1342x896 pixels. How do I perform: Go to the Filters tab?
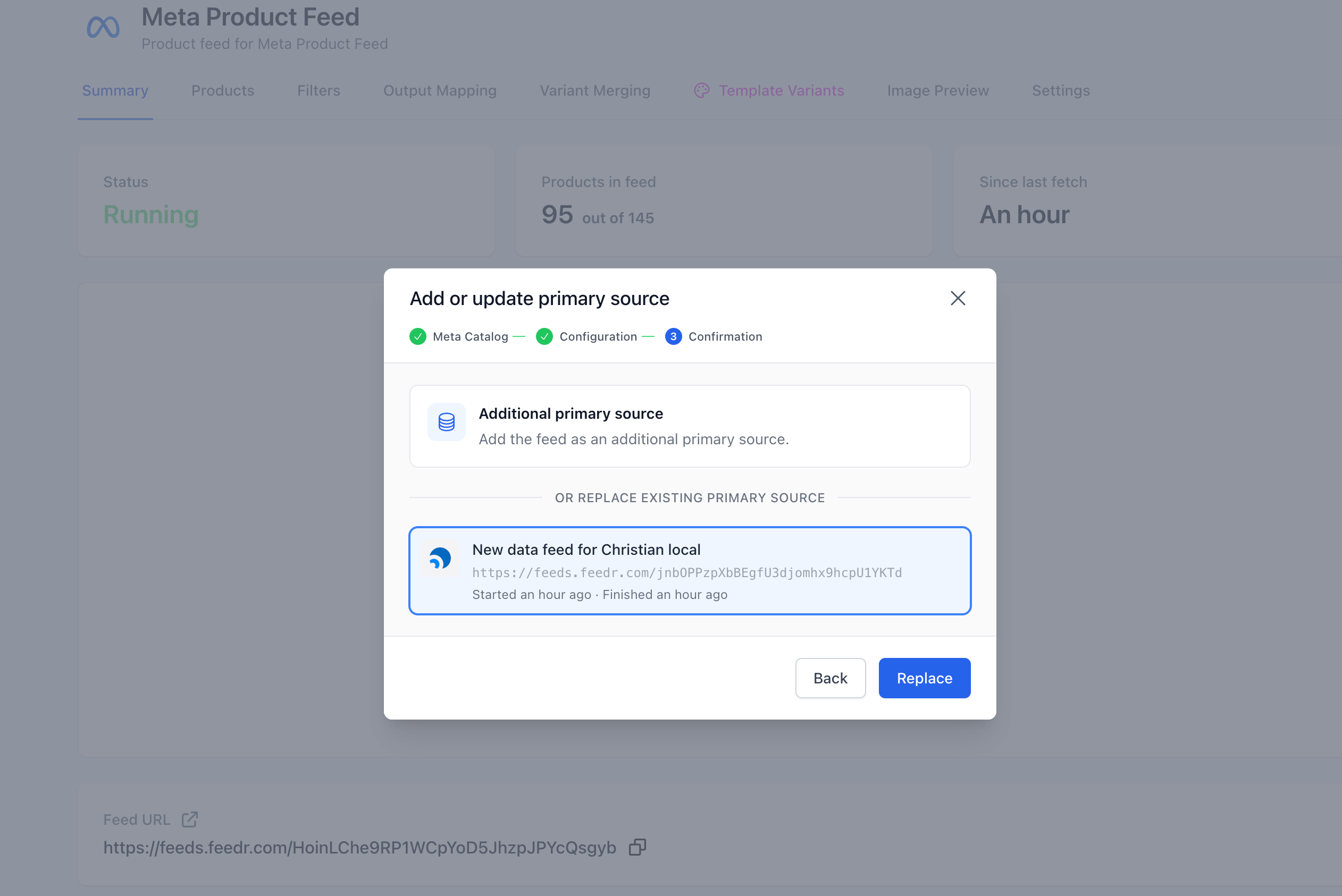(318, 90)
